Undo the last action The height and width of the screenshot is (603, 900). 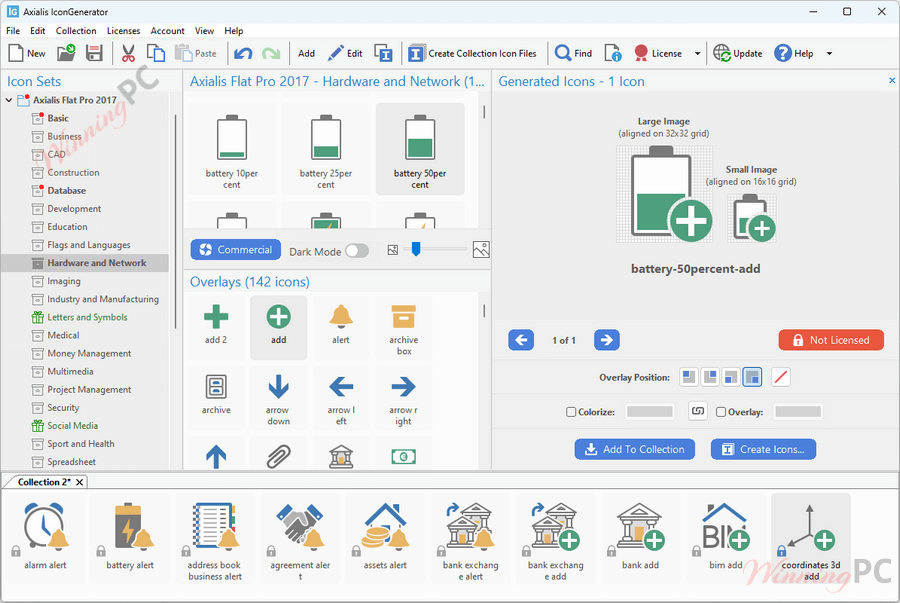coord(243,53)
